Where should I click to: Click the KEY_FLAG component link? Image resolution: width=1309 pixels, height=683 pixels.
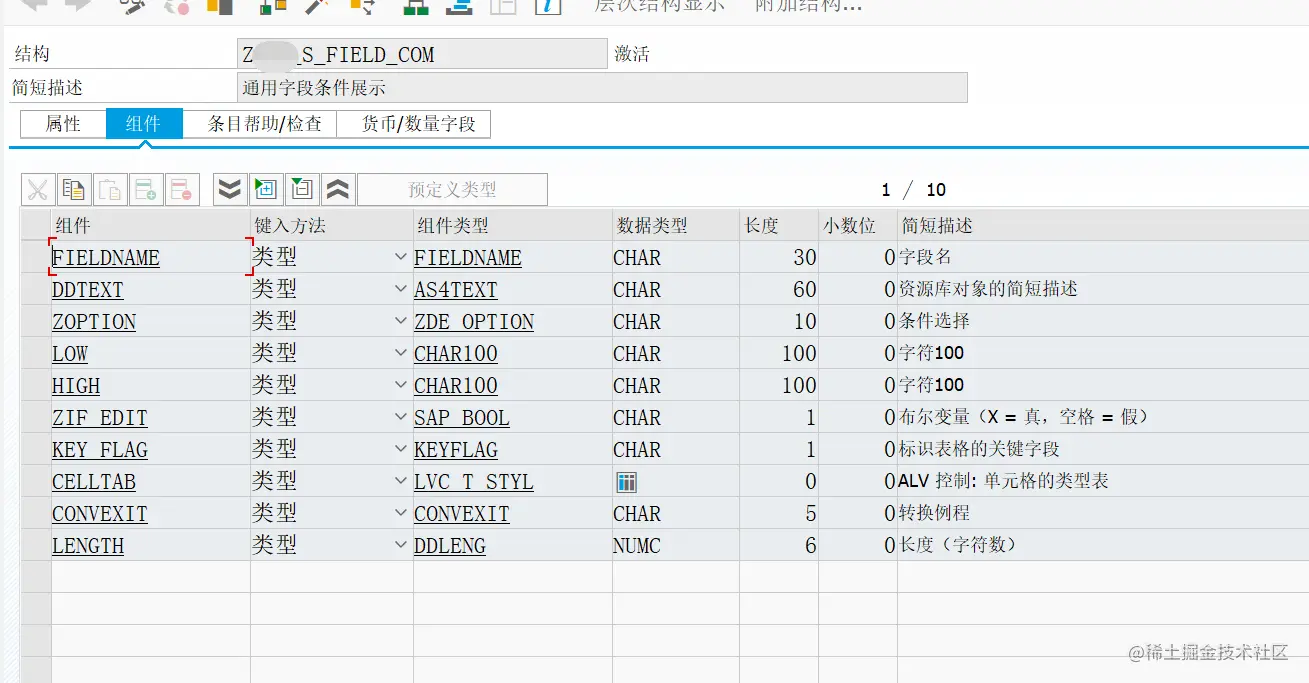coord(100,450)
